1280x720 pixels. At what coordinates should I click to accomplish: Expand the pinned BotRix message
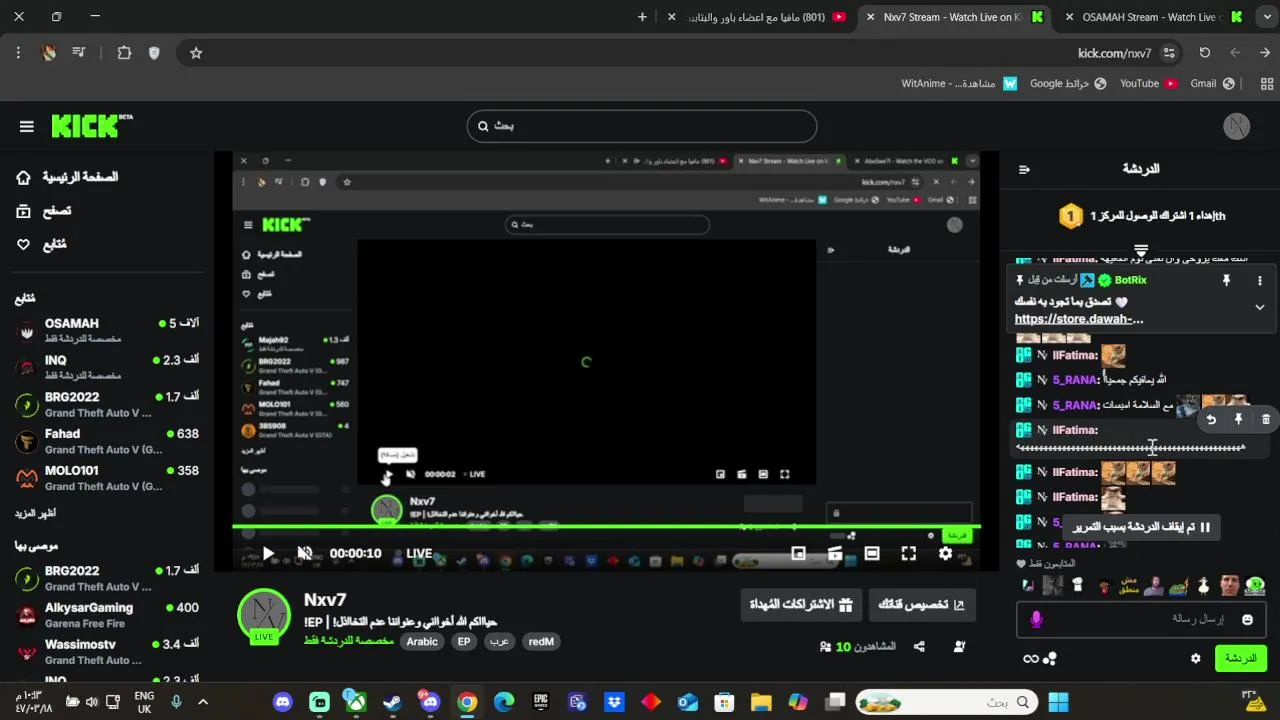[x=1259, y=307]
